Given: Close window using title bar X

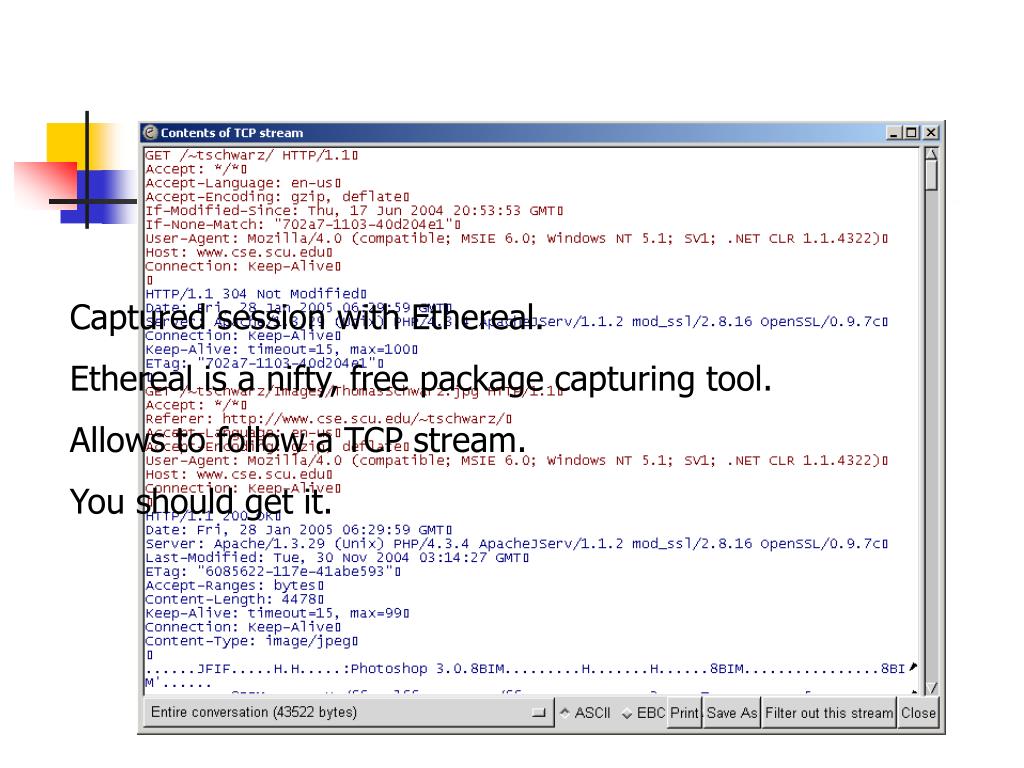Looking at the screenshot, I should (931, 133).
